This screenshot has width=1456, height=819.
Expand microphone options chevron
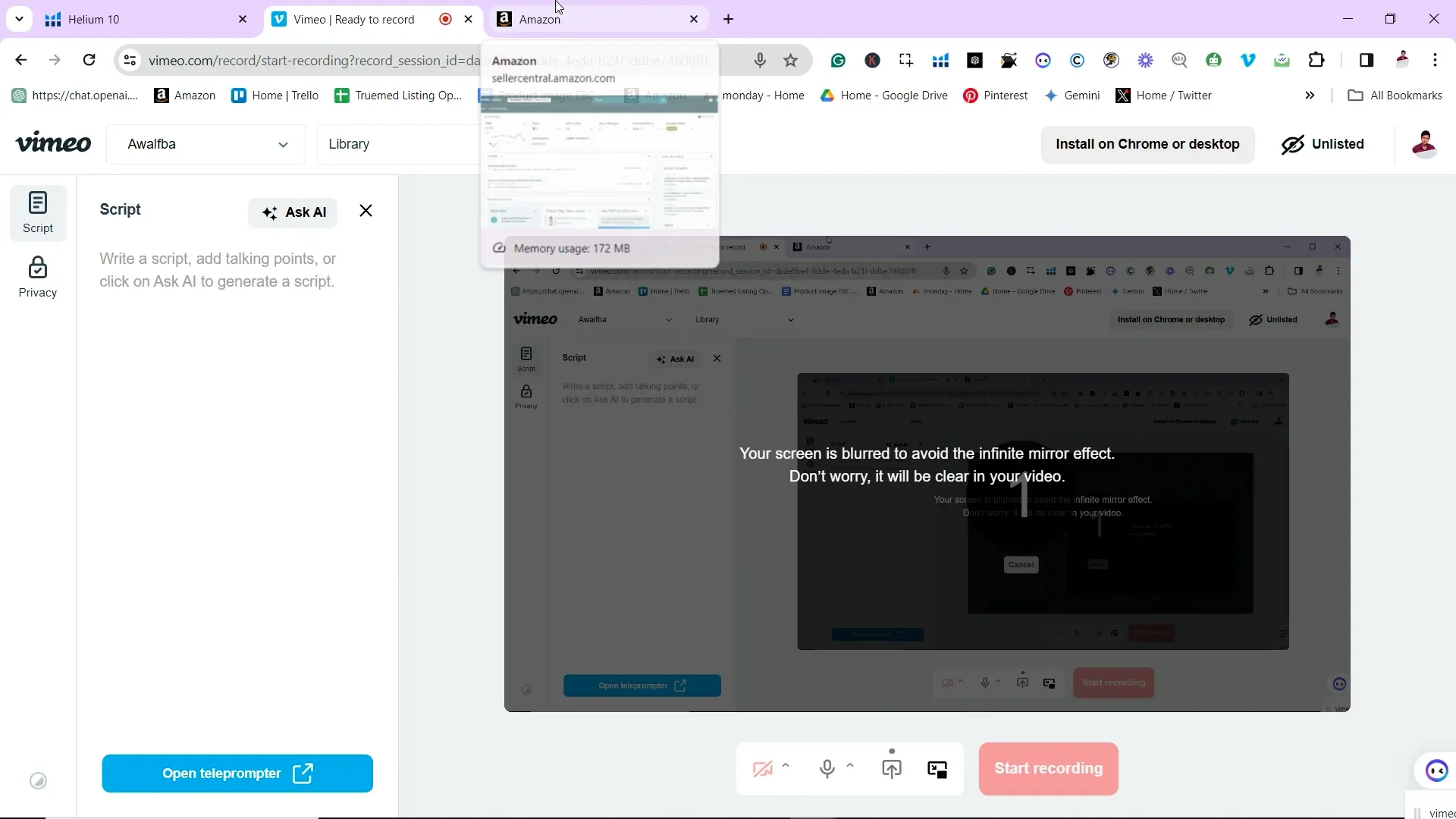point(850,765)
